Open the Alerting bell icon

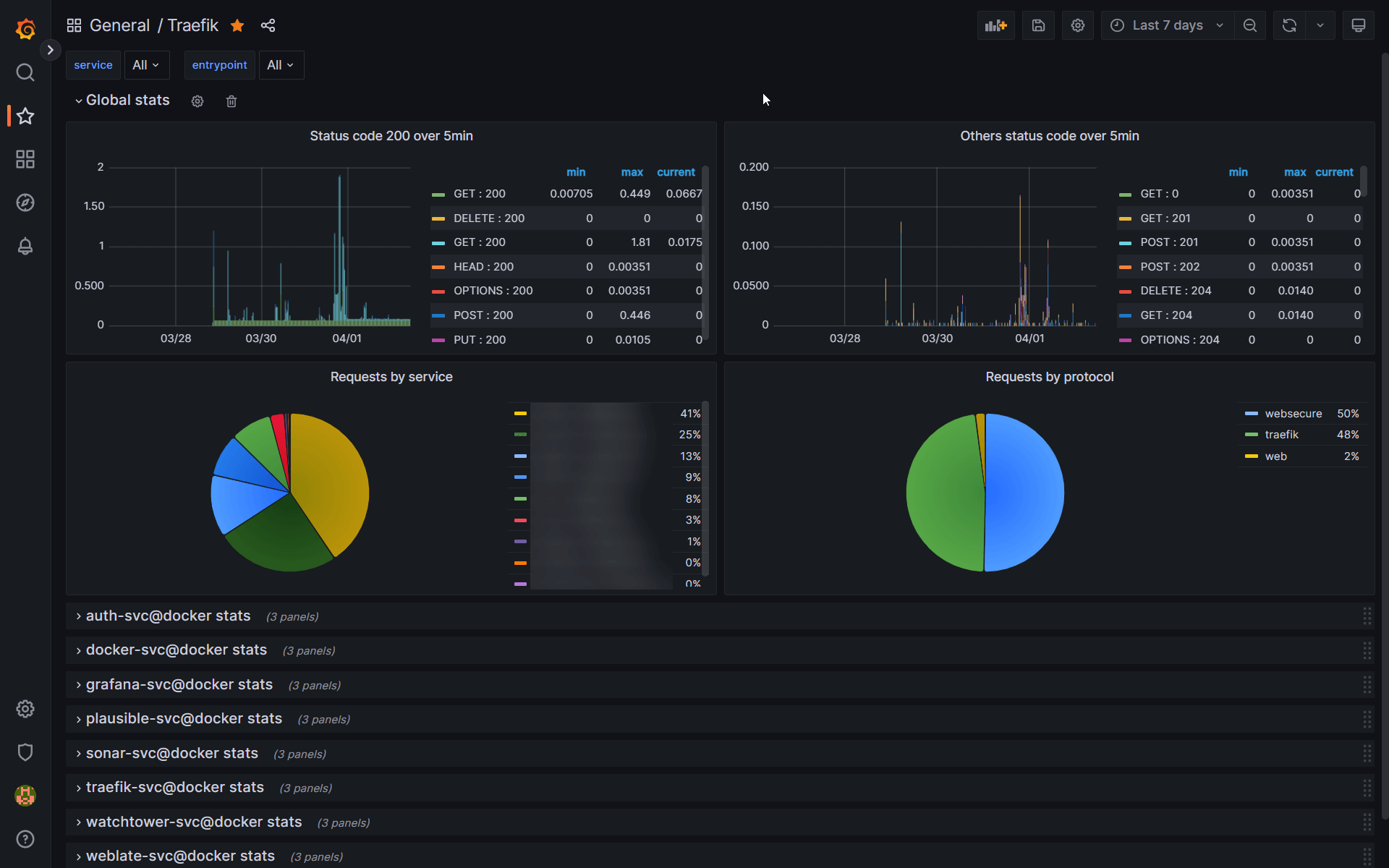(25, 246)
